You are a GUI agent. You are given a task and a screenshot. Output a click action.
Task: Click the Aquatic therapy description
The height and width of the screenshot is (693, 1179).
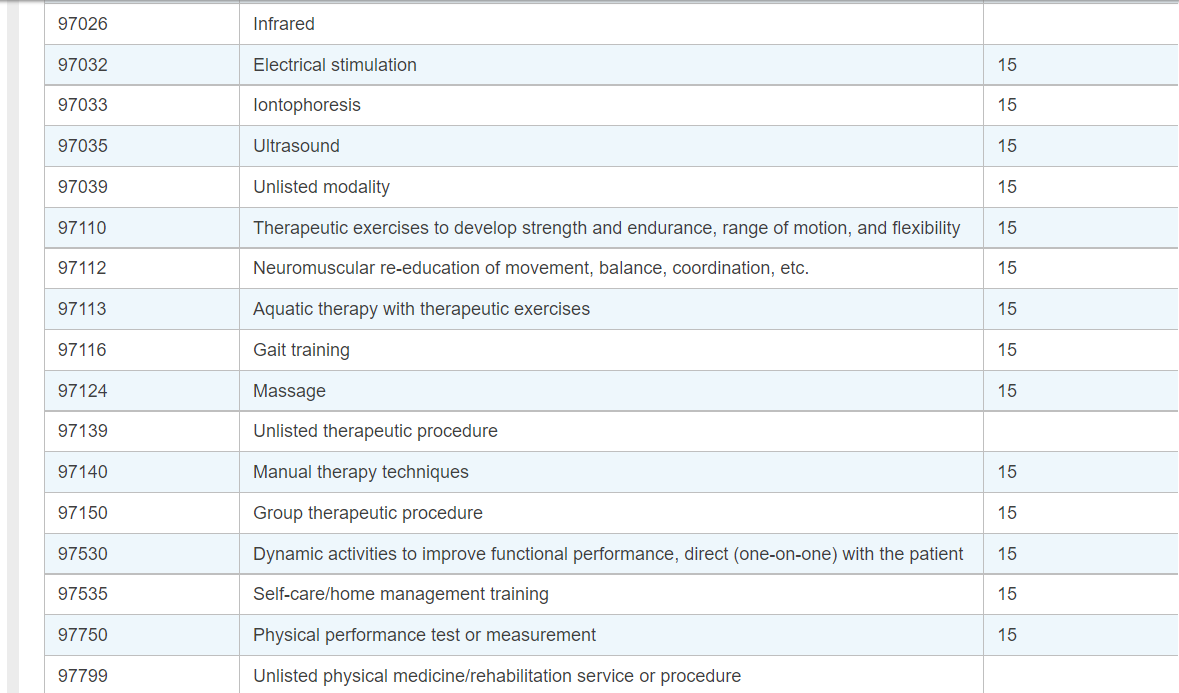click(422, 309)
